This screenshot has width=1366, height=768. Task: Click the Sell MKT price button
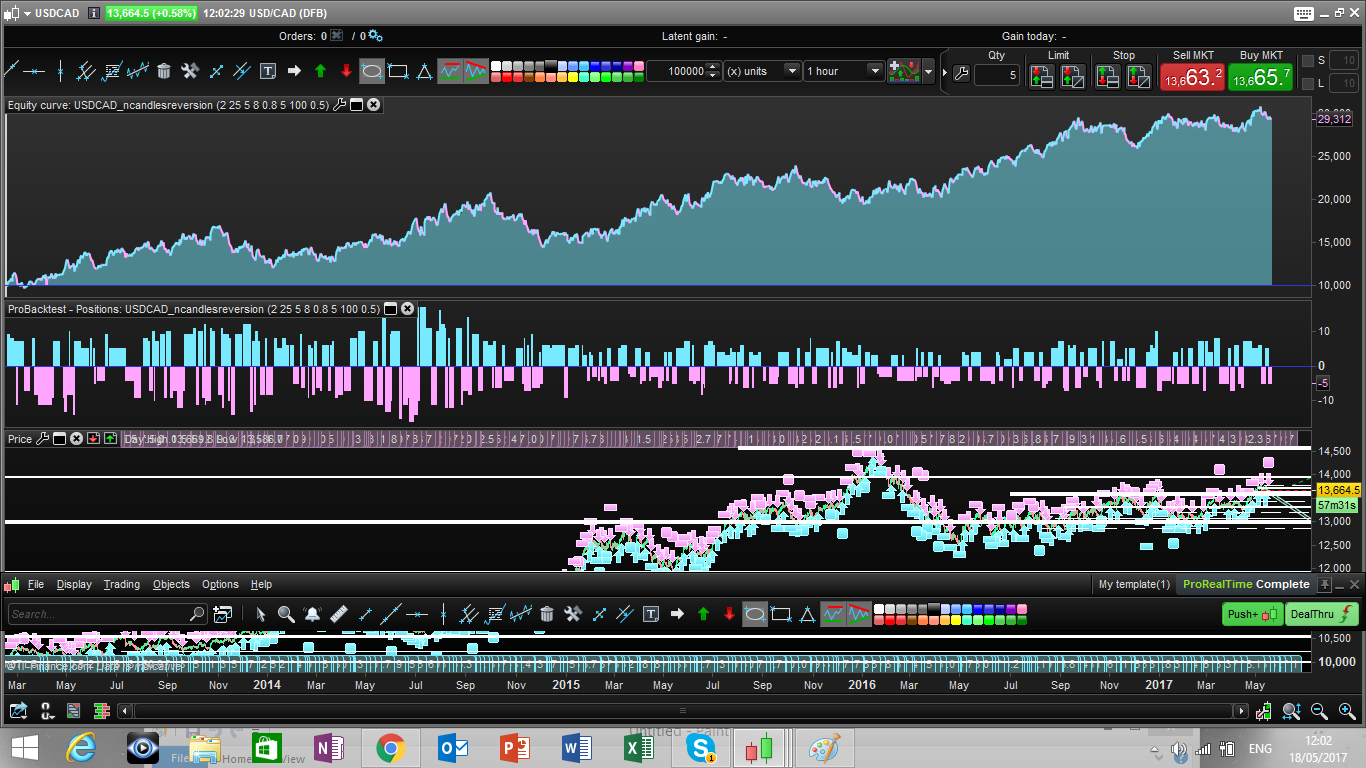[x=1191, y=77]
